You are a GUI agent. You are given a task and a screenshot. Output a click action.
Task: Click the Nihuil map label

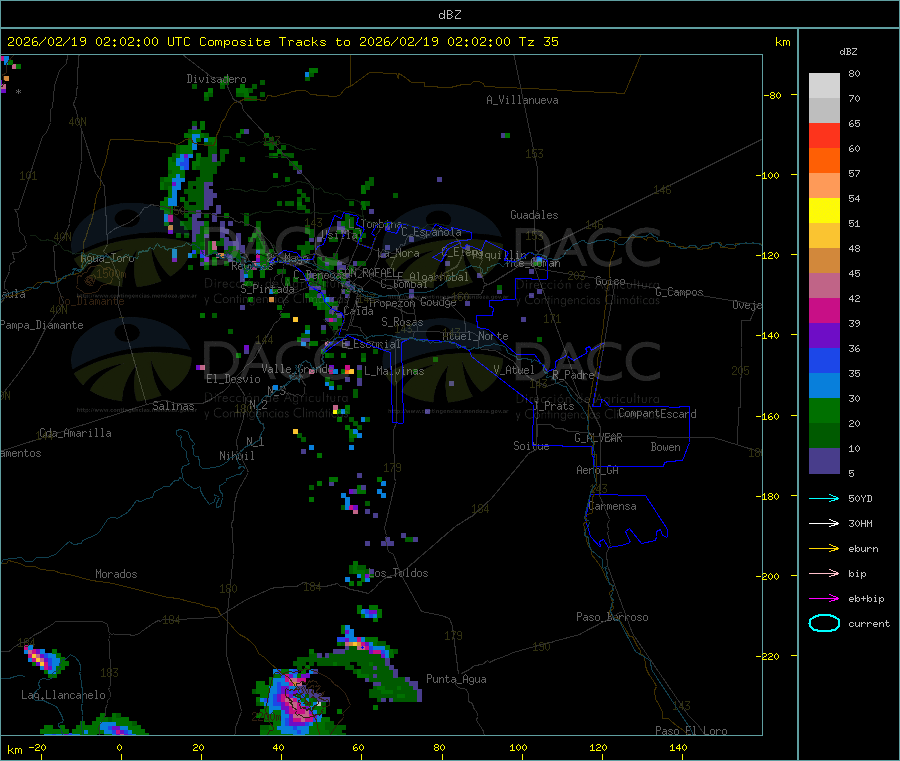click(236, 456)
